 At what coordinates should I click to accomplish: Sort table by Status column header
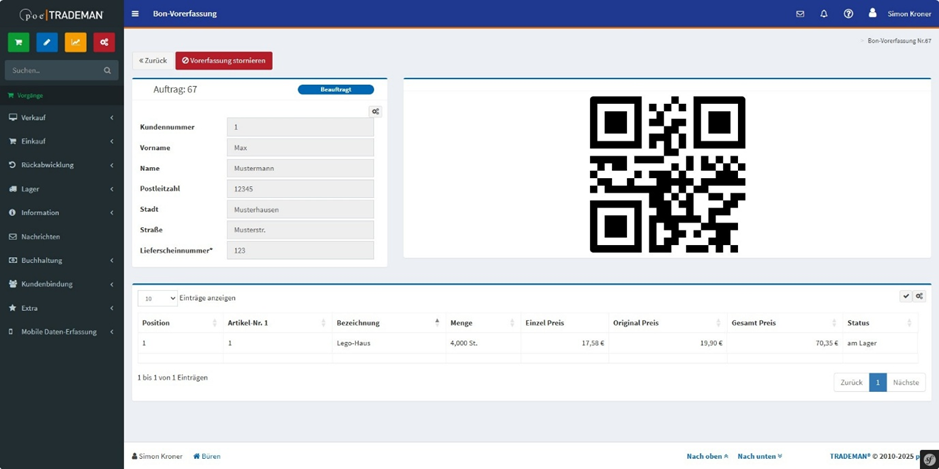[880, 323]
